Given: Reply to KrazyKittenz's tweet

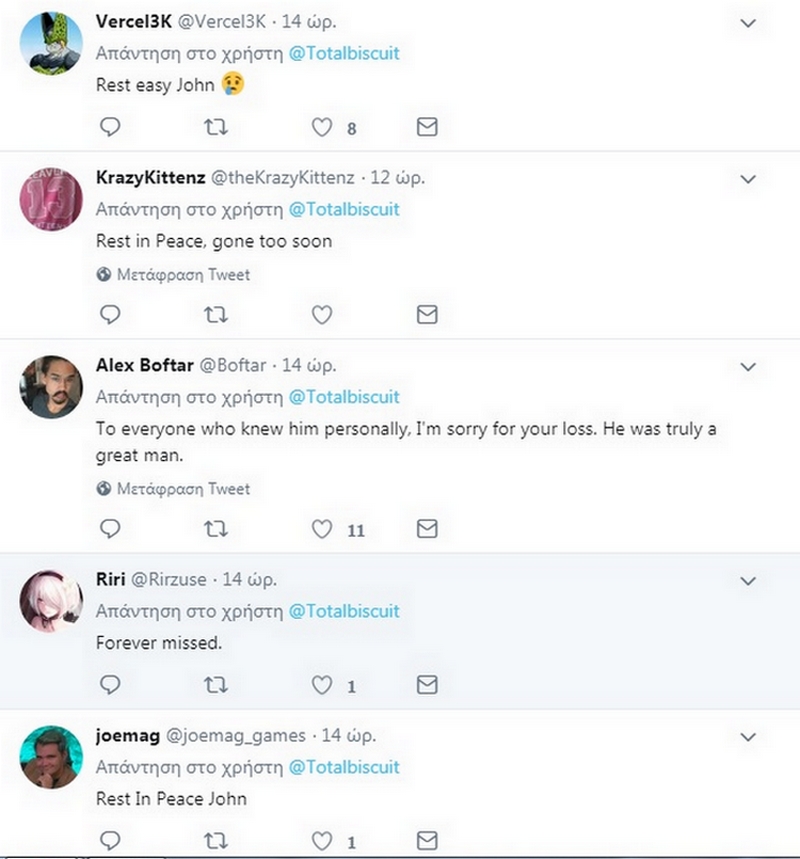Looking at the screenshot, I should (111, 314).
